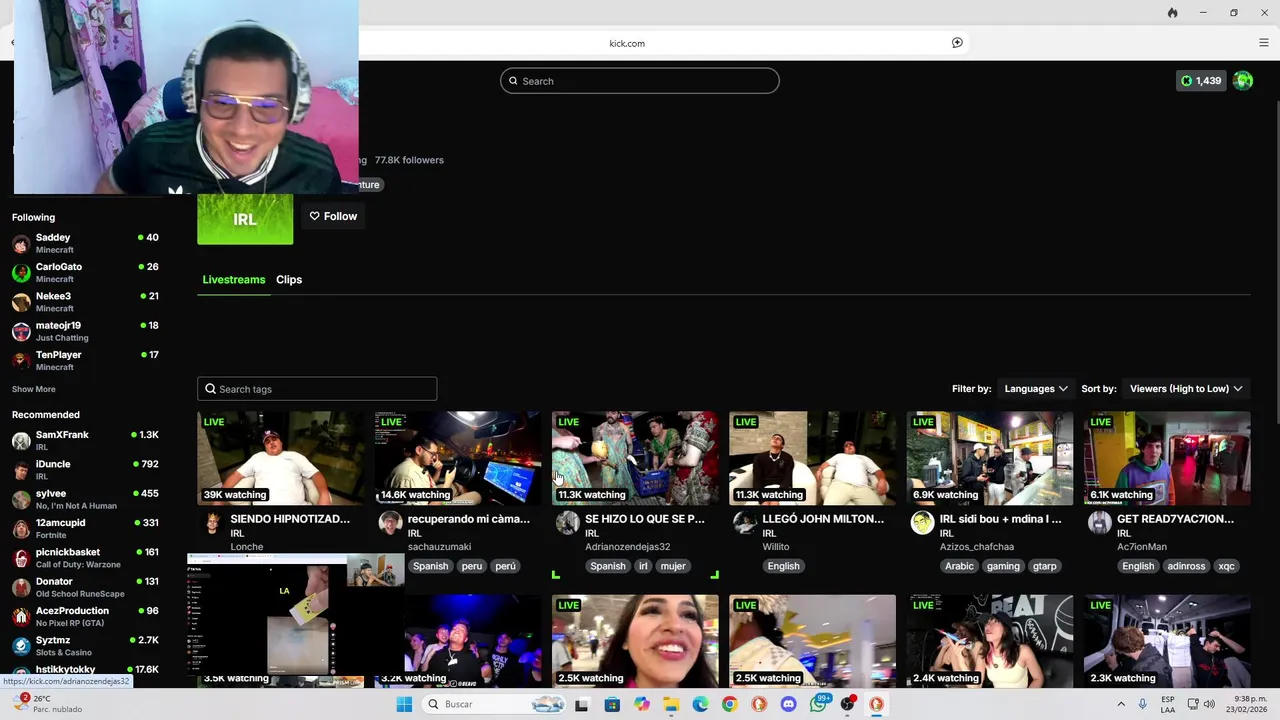Screen dimensions: 1280x720
Task: Open the Willito 11.3K watching thumbnail
Action: coord(813,458)
